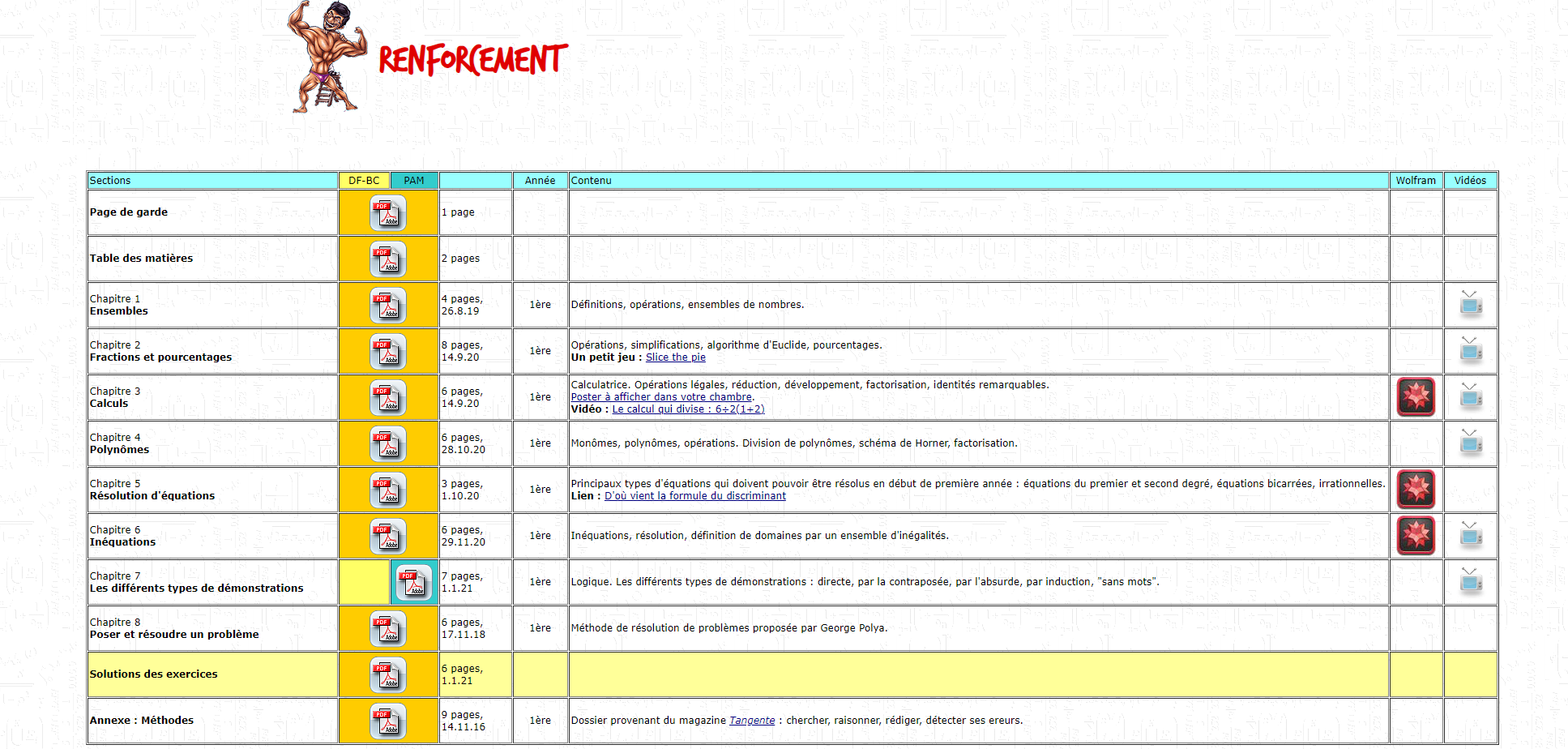Open video icon for Chapitre 4 Polynômes

point(1470,443)
